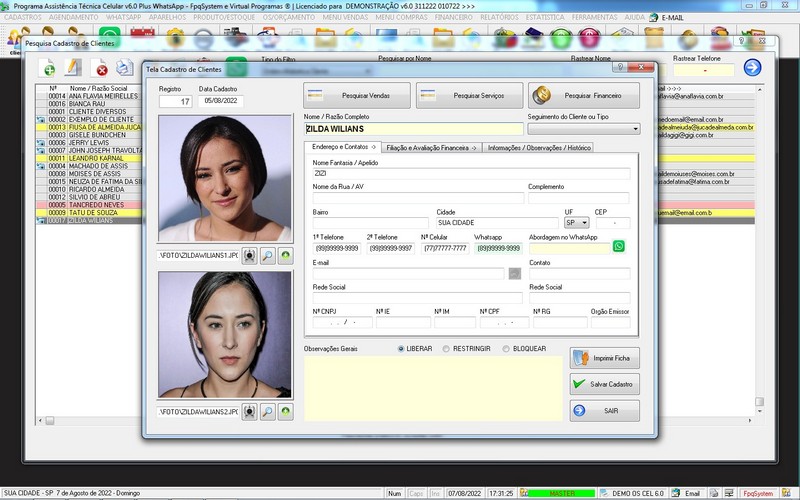Open the E-MAIL menu item
Viewport: 800px width, 500px height.
tap(667, 17)
